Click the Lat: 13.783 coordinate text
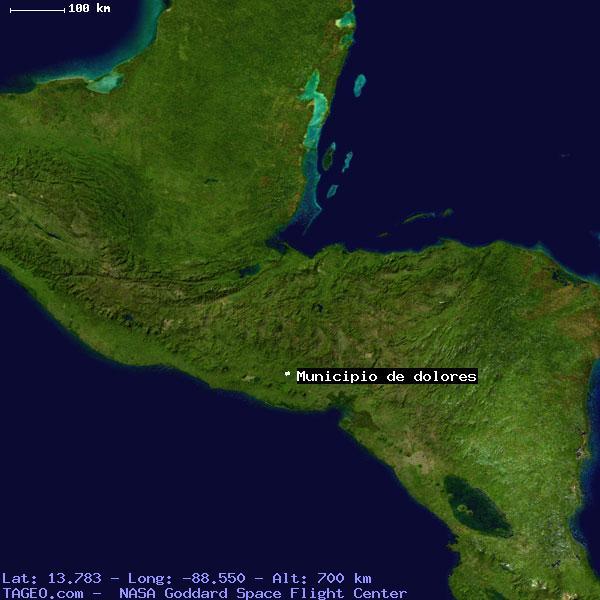This screenshot has width=600, height=600. [52, 578]
